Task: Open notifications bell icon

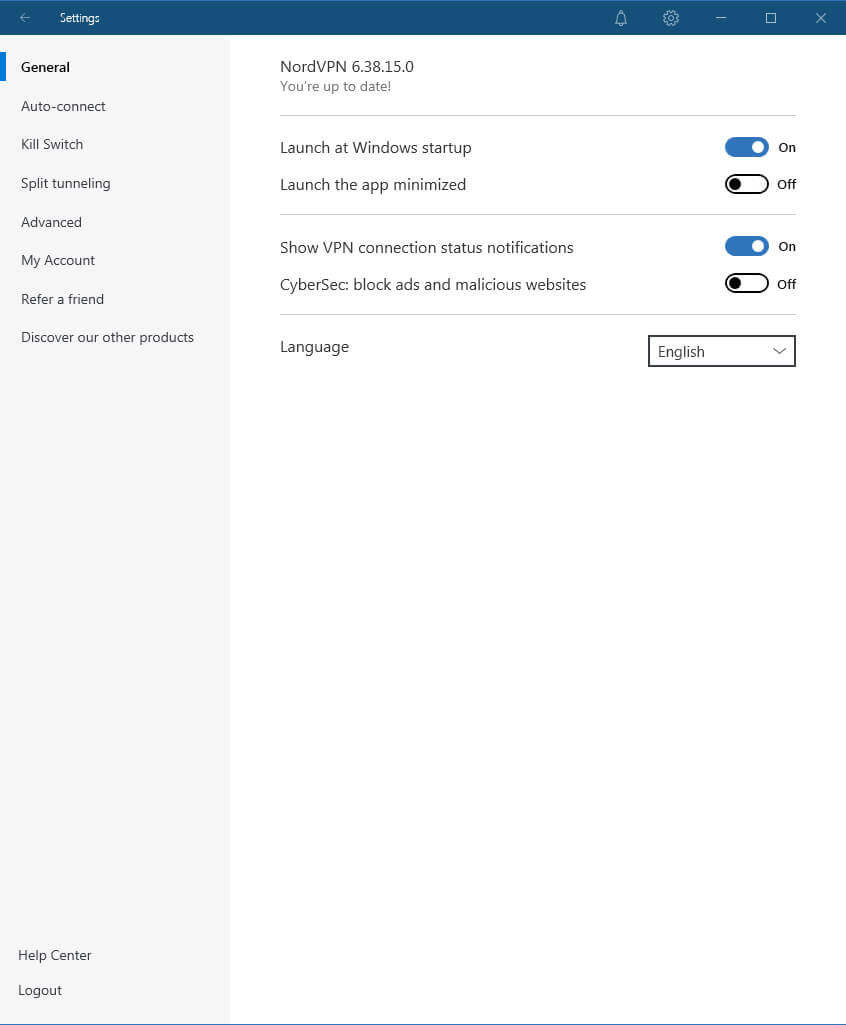Action: [621, 18]
